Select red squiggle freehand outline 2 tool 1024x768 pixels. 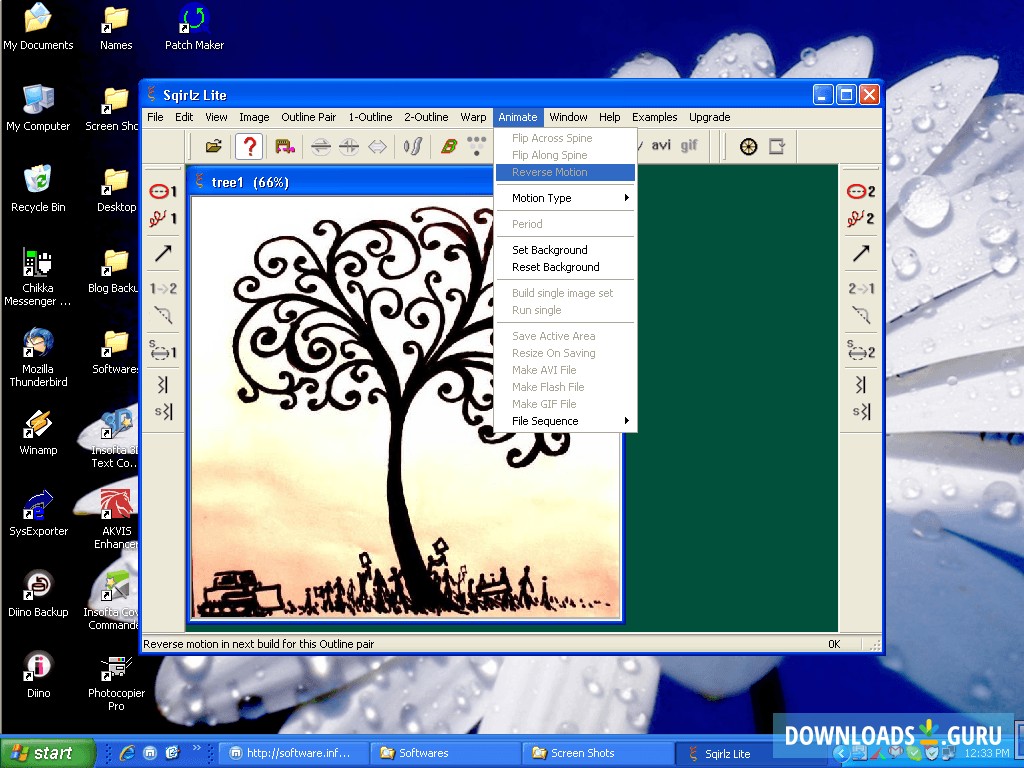861,218
